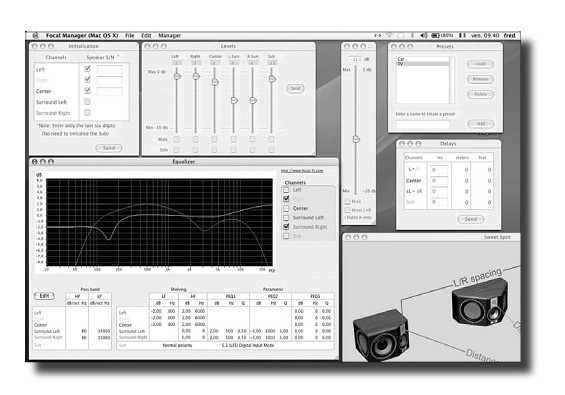Click the Send button in Delays window
This screenshot has height=395, width=565.
pyautogui.click(x=471, y=219)
